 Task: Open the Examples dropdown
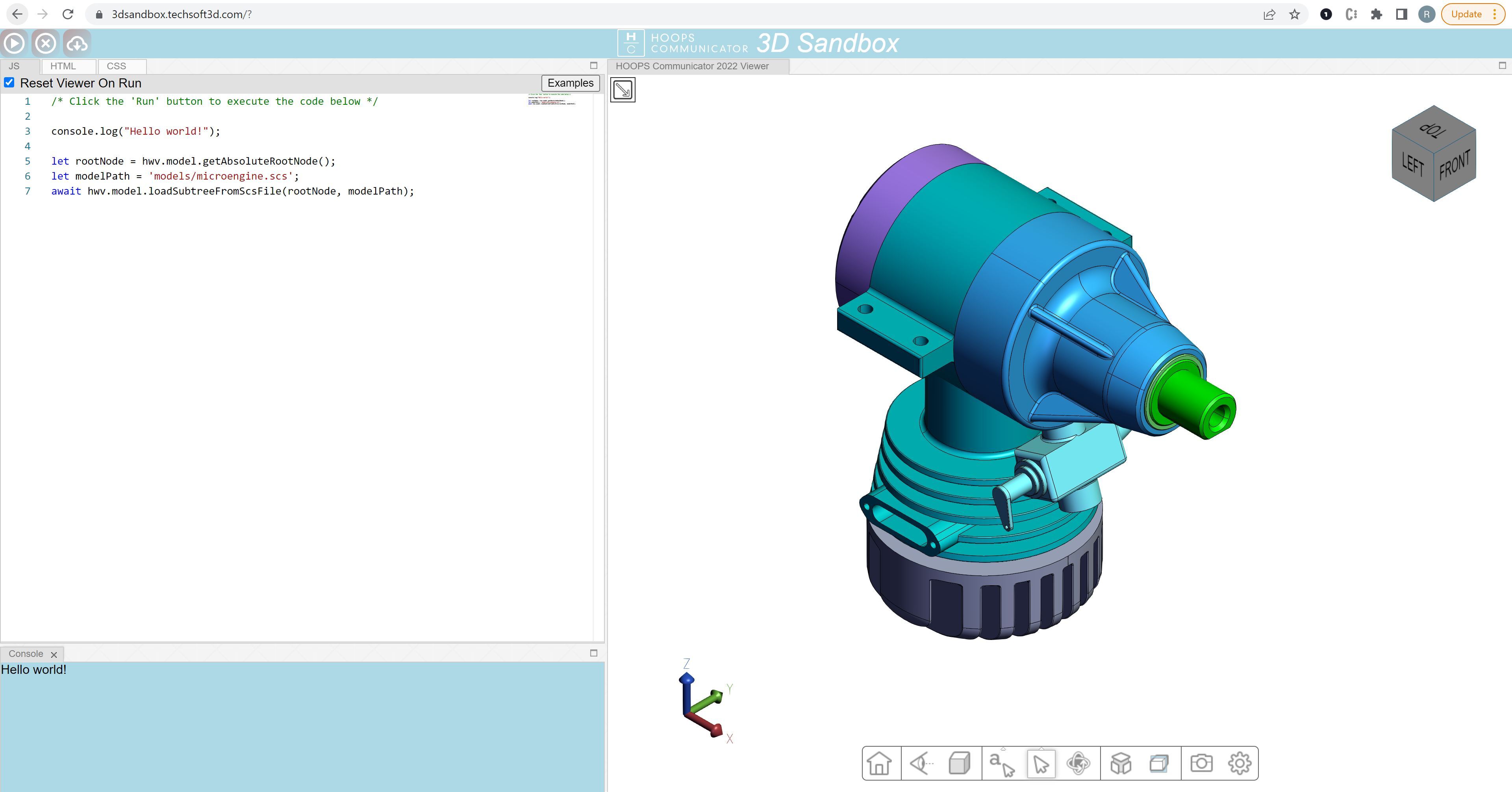click(570, 83)
